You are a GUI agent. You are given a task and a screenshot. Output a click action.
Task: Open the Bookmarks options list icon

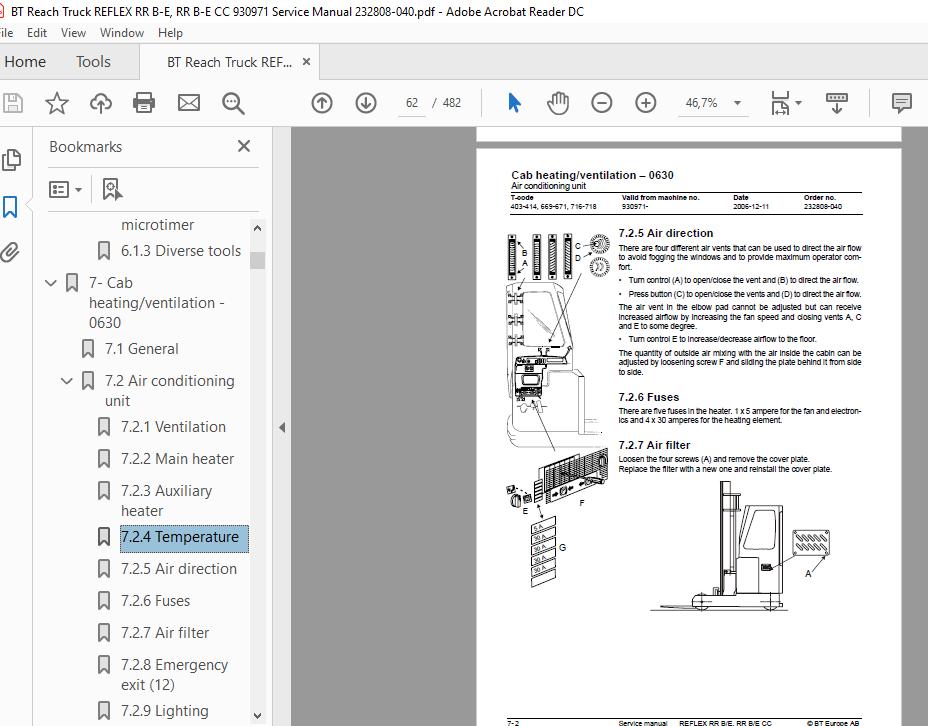(59, 189)
